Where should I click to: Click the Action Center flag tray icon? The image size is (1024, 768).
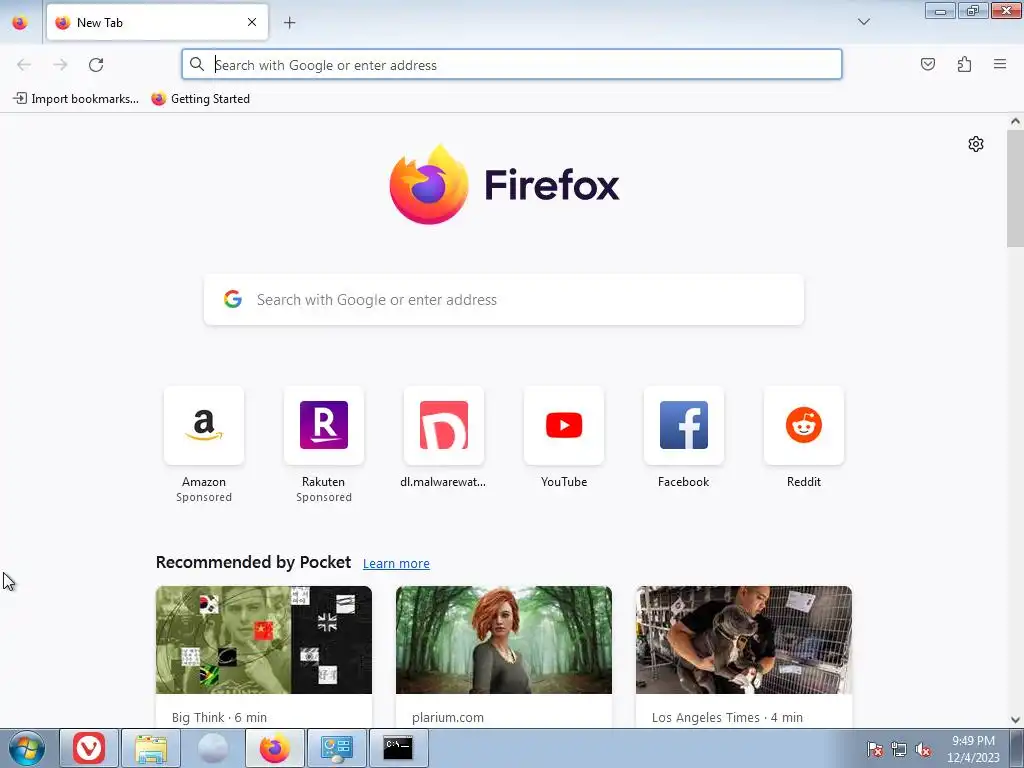(x=874, y=749)
